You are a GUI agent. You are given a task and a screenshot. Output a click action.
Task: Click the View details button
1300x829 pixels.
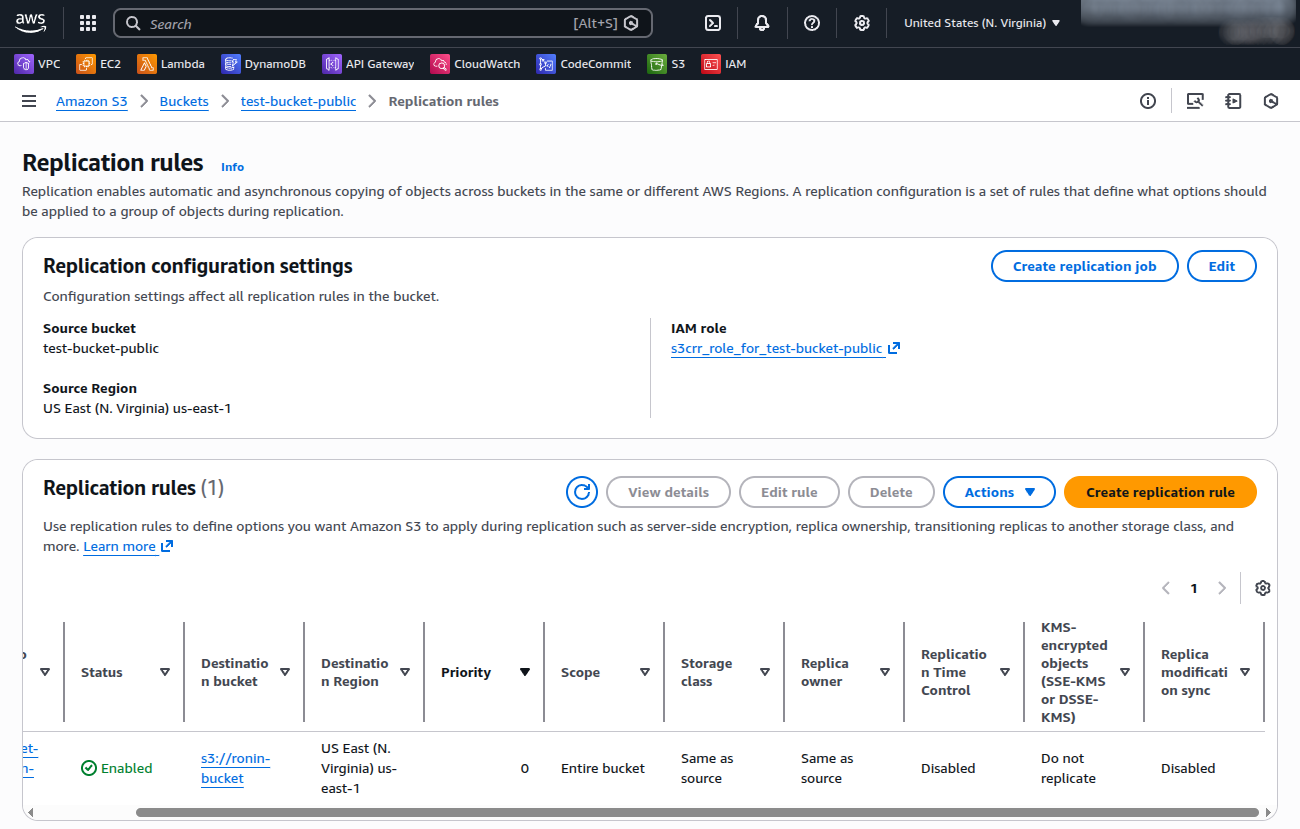(668, 492)
